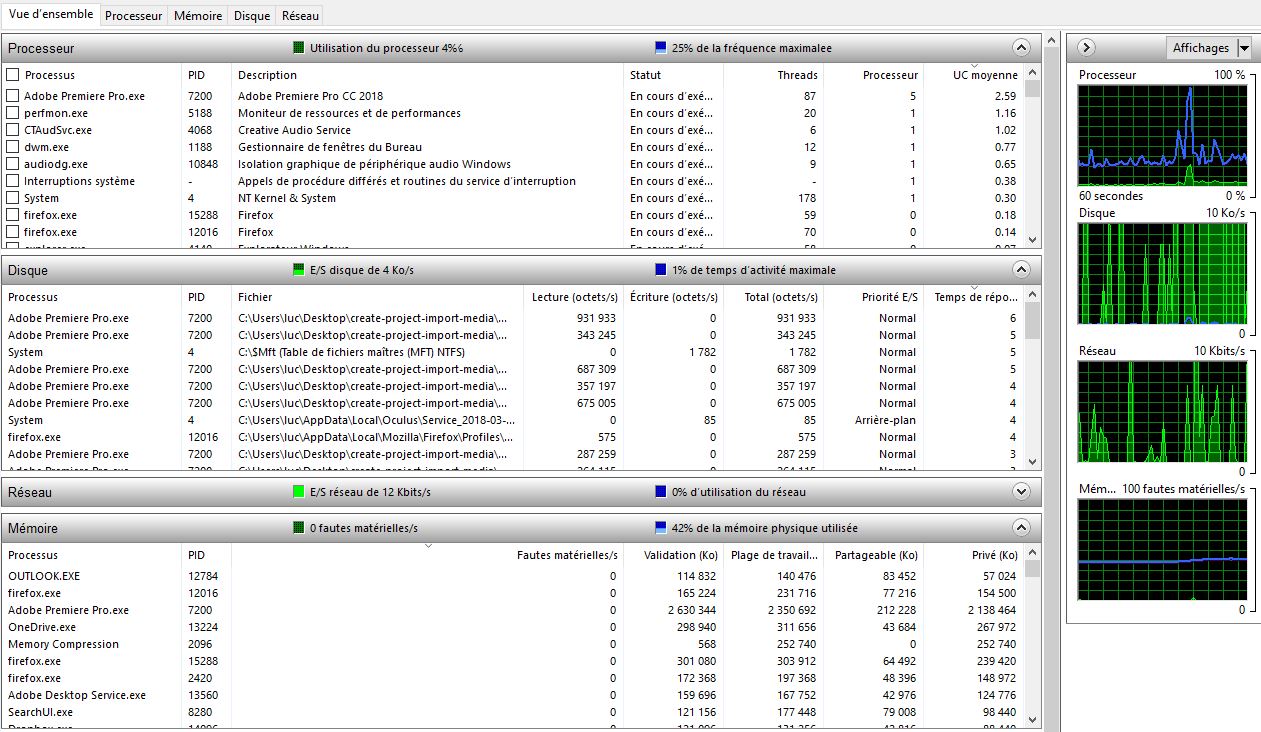The height and width of the screenshot is (732, 1261).
Task: Sort memory list by Privé (Ko) header
Action: point(972,555)
